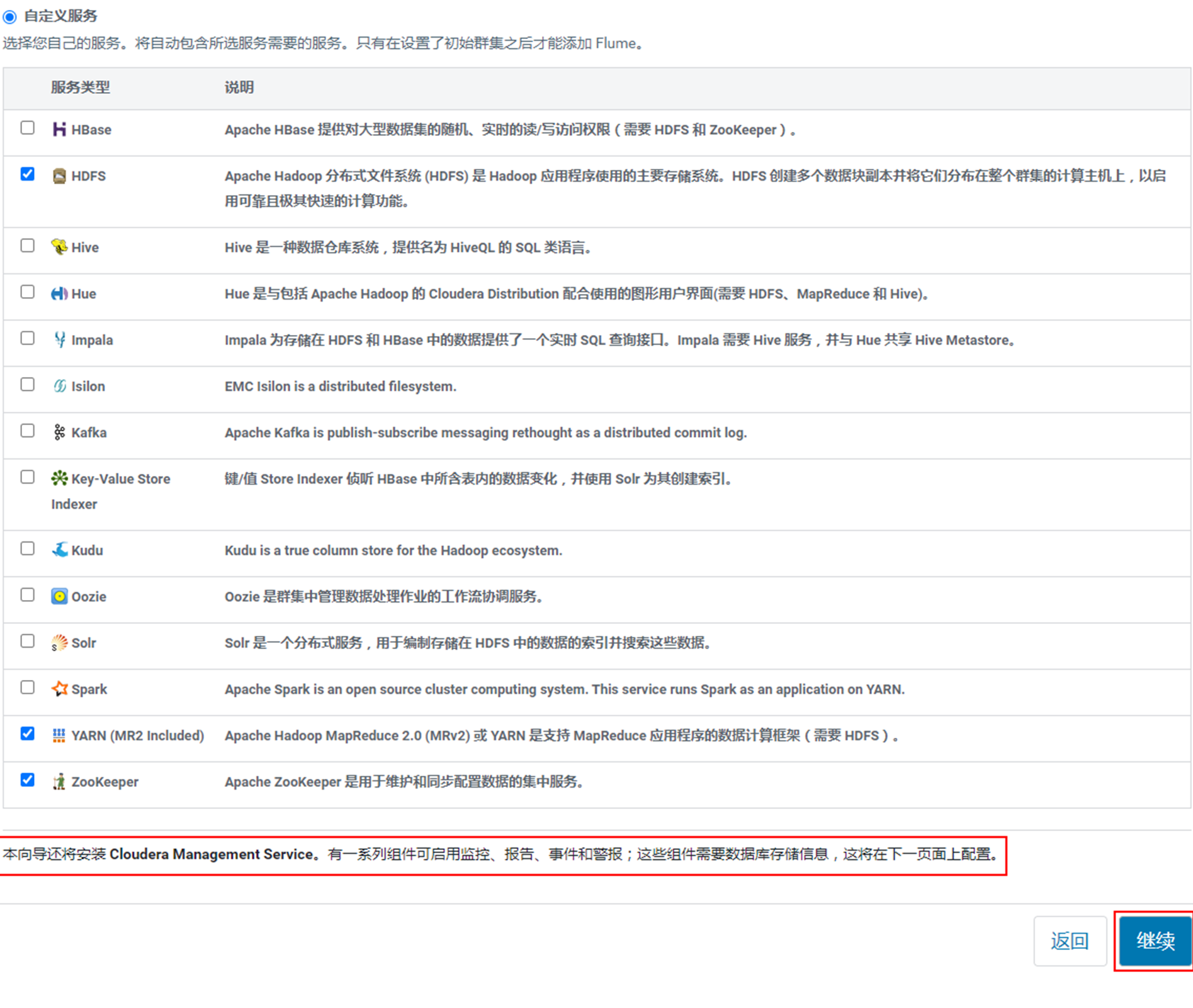Uncheck the HDFS service checkbox
This screenshot has width=1193, height=1008.
click(27, 174)
